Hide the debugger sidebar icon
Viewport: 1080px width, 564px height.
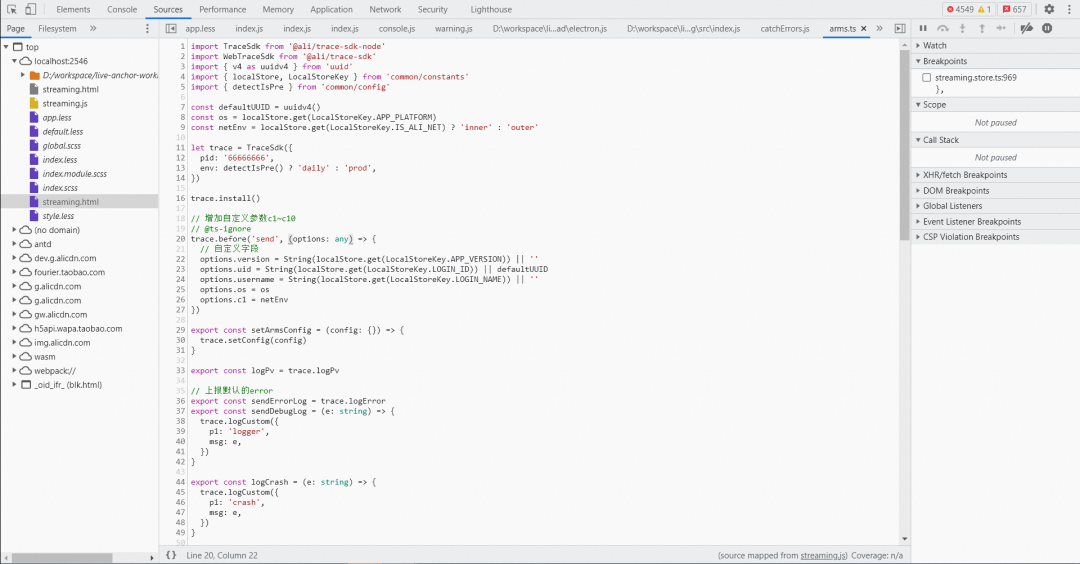900,29
